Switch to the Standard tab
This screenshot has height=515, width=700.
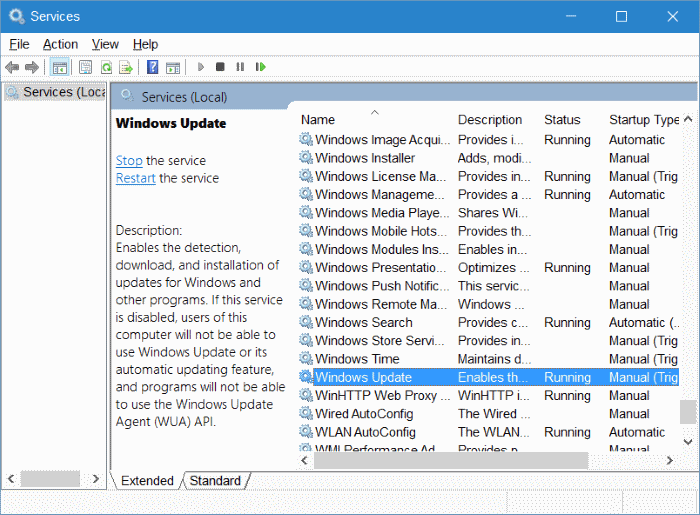[x=215, y=481]
